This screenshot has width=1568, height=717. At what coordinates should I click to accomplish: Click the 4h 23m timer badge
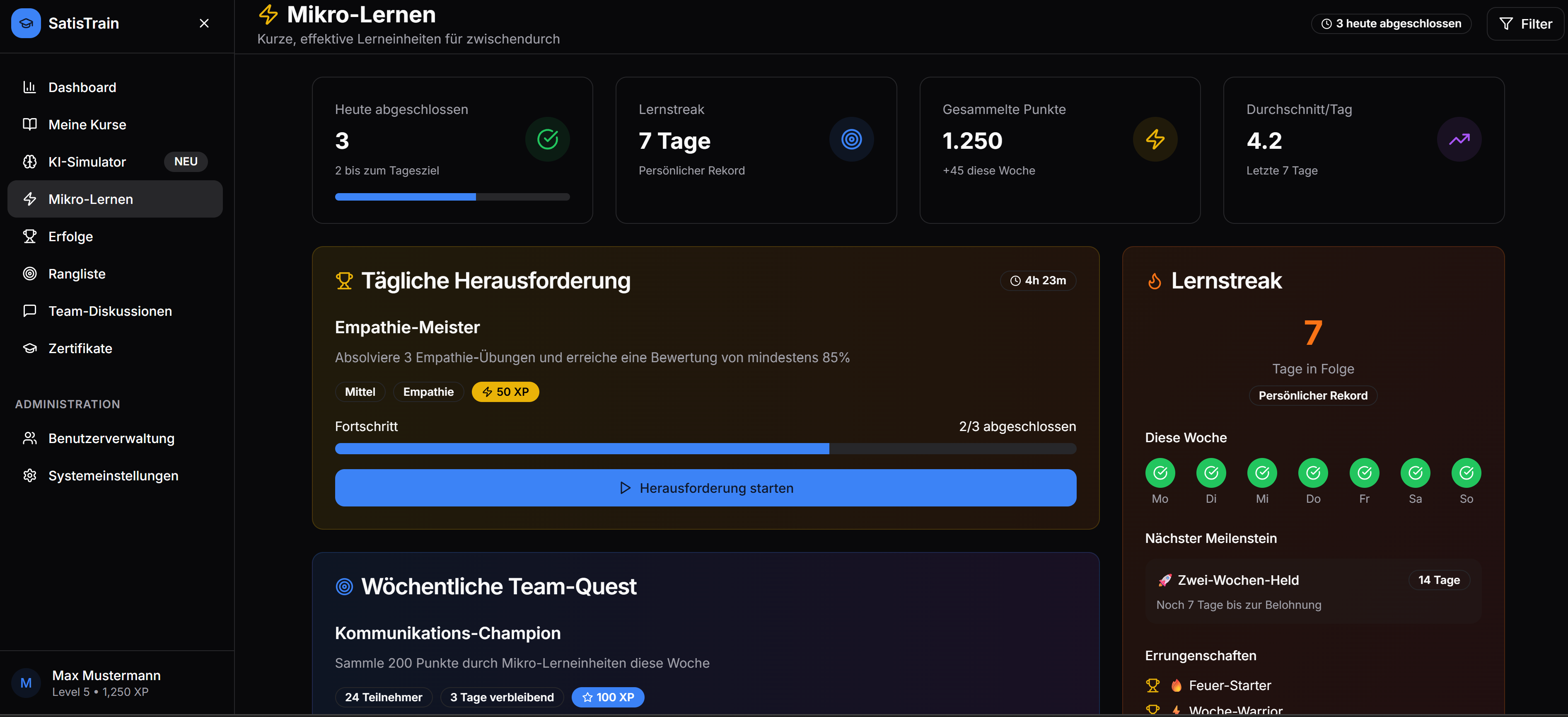[1038, 280]
